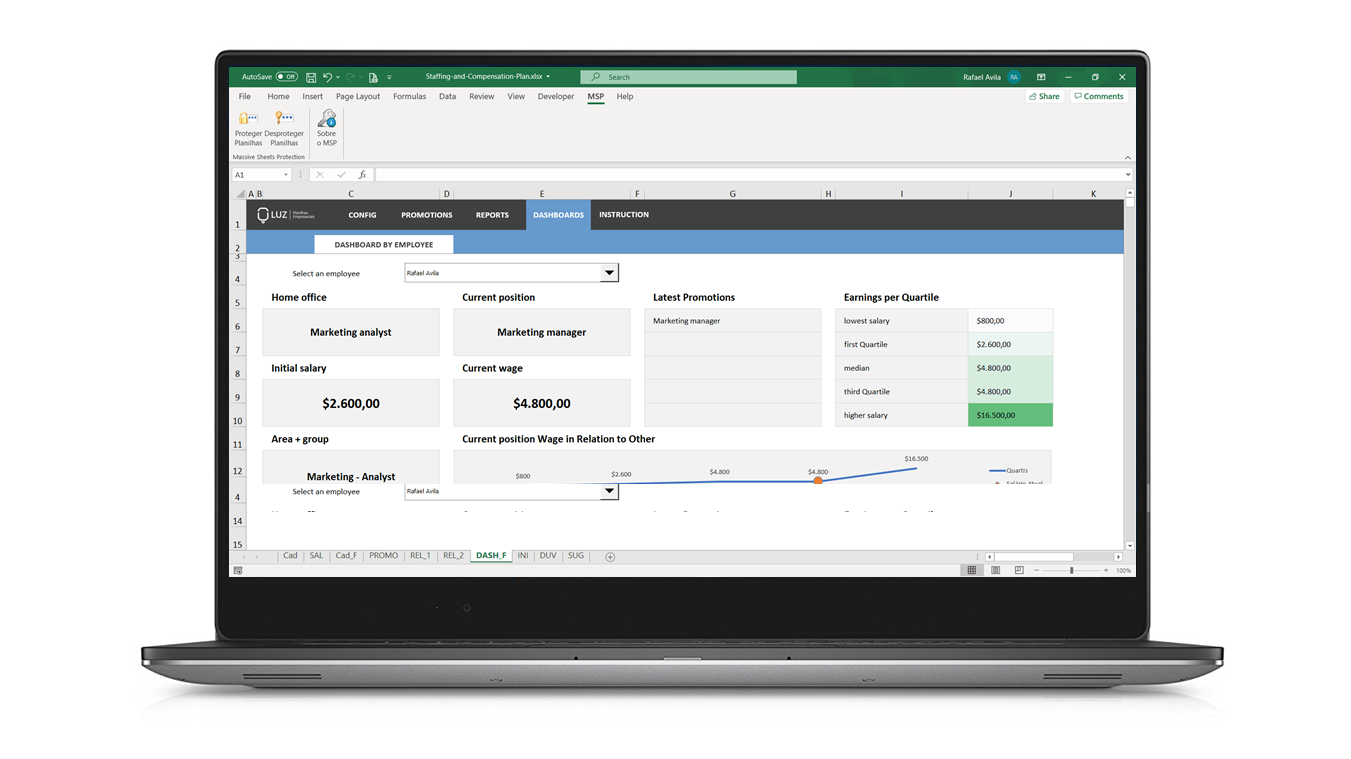Toggle AutoSave off switch
The height and width of the screenshot is (759, 1351).
286,76
